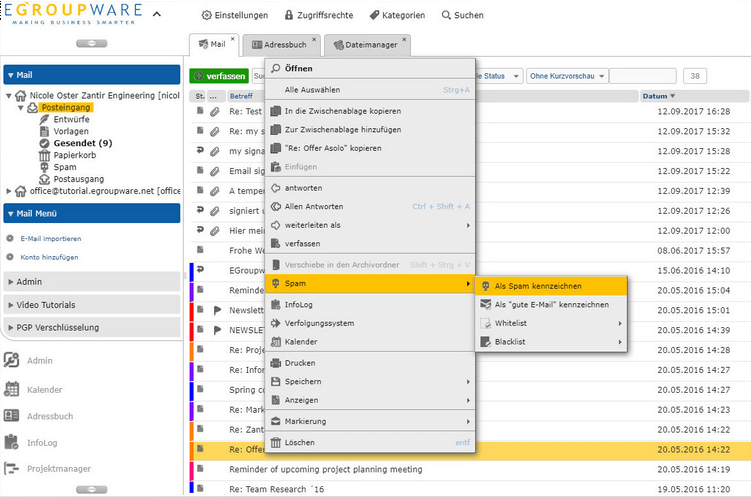Screen dimensions: 751x497
Task: Select In die Zwischenablage kopieren
Action: coord(370,111)
